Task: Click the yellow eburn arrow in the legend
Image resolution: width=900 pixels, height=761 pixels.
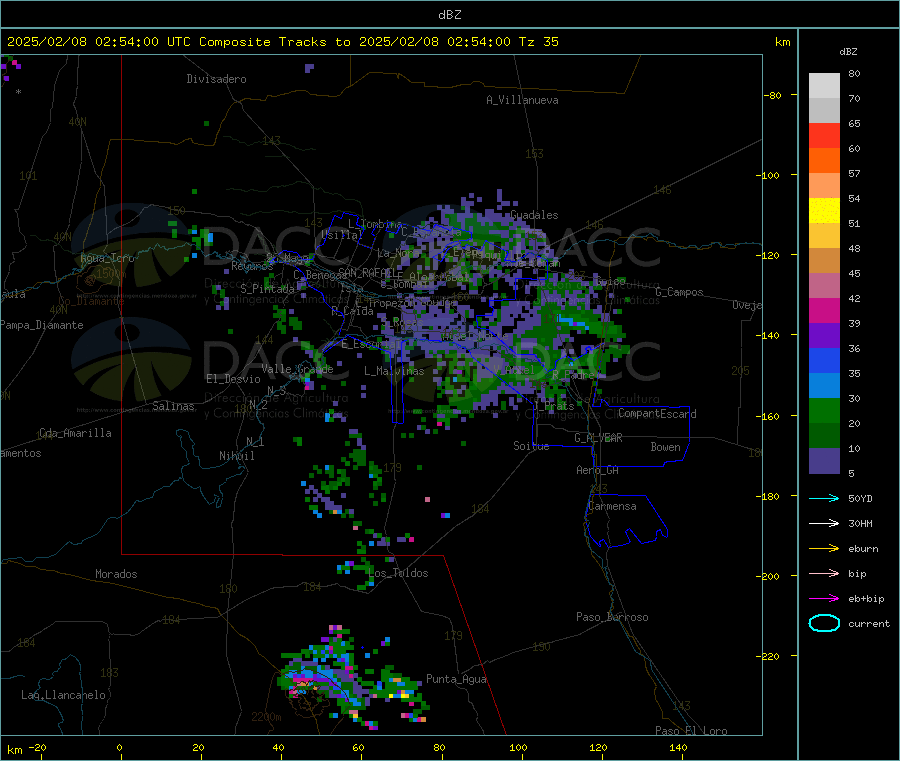Action: (824, 549)
